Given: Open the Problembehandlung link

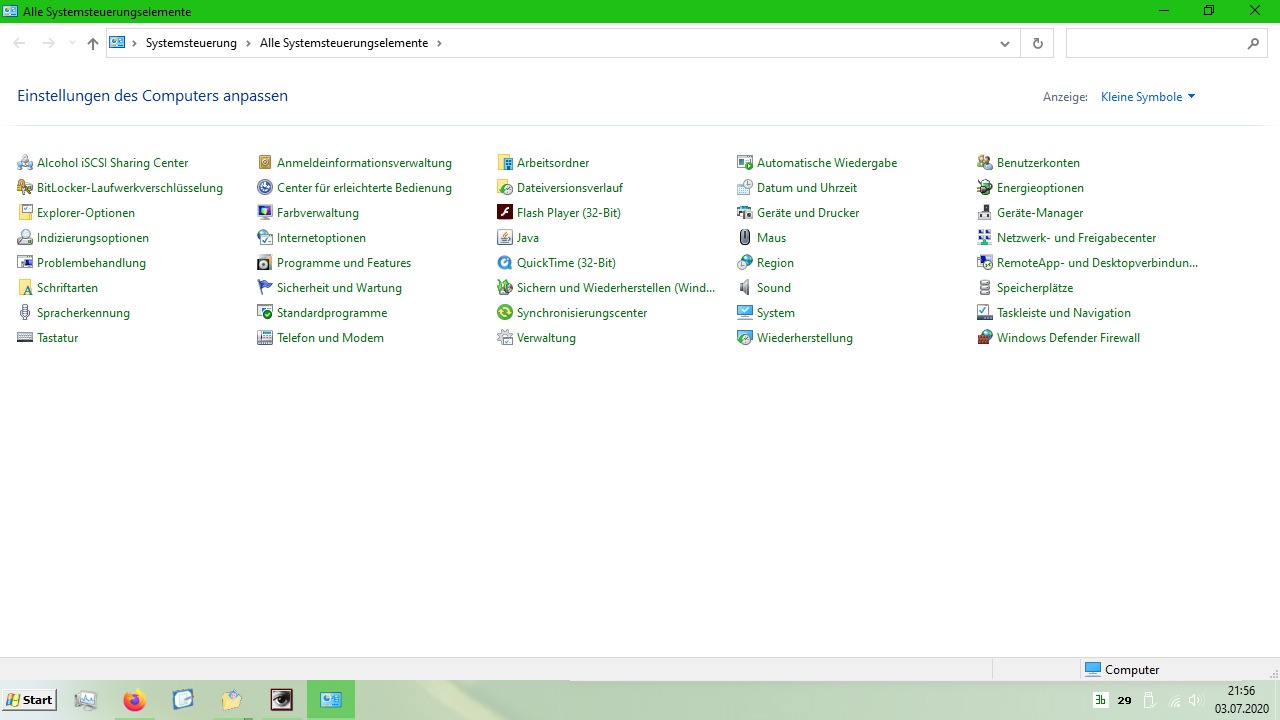Looking at the screenshot, I should point(91,263).
